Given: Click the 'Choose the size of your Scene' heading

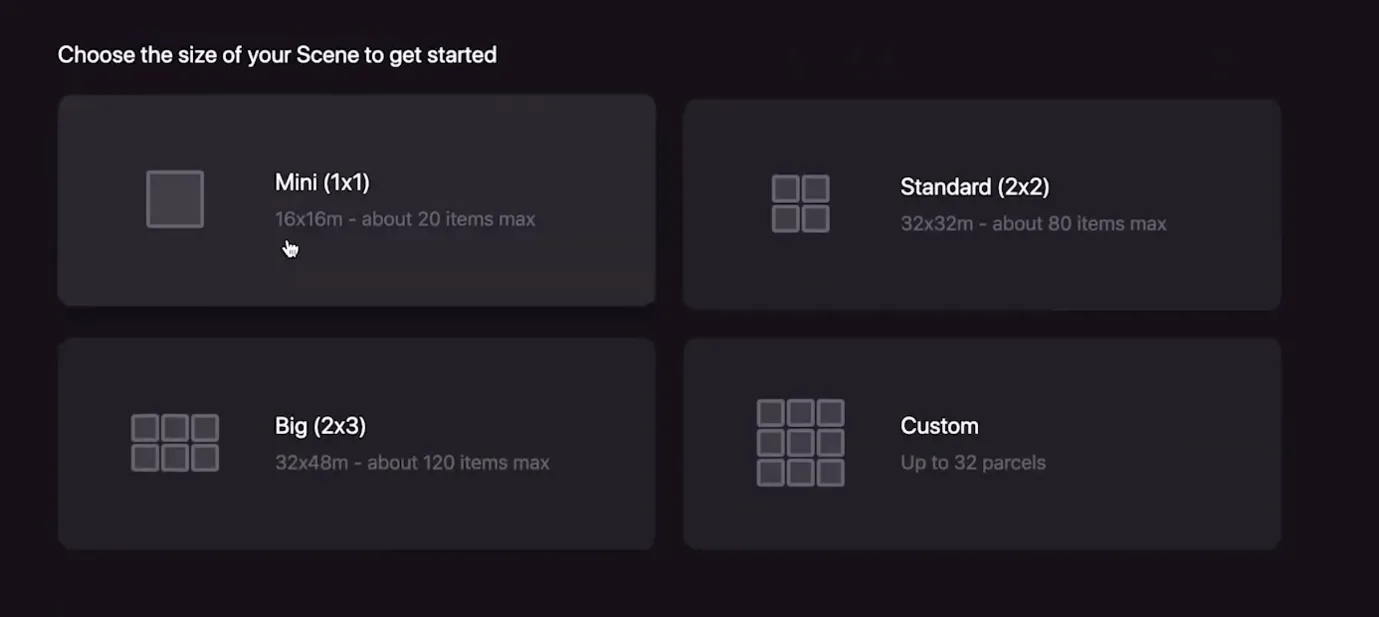Looking at the screenshot, I should 277,55.
